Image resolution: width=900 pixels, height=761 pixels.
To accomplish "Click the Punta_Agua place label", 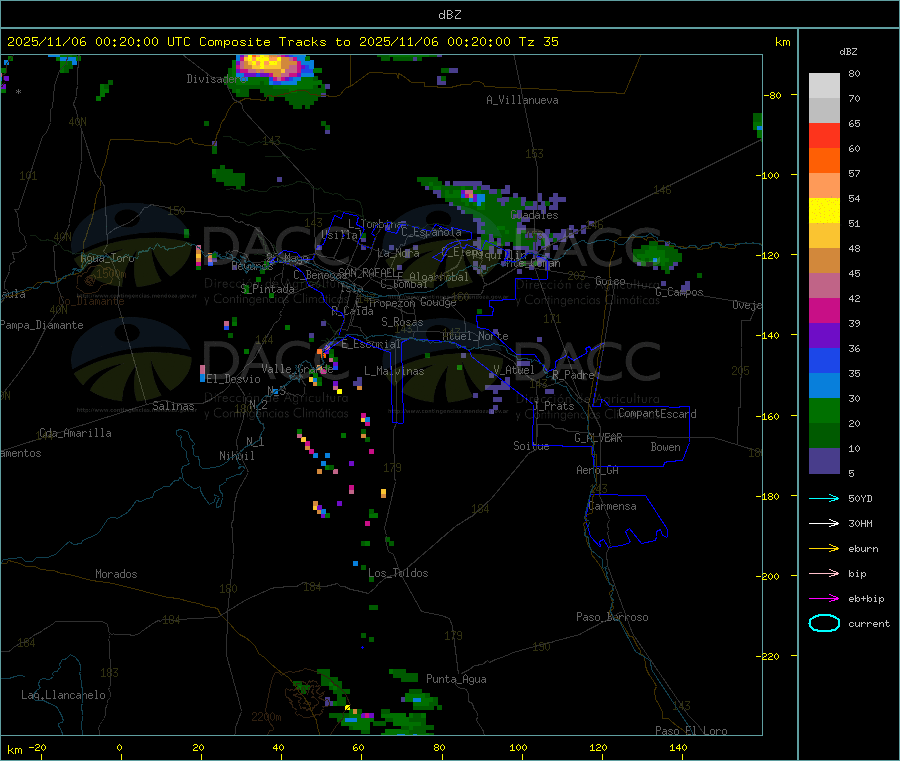I will click(456, 679).
